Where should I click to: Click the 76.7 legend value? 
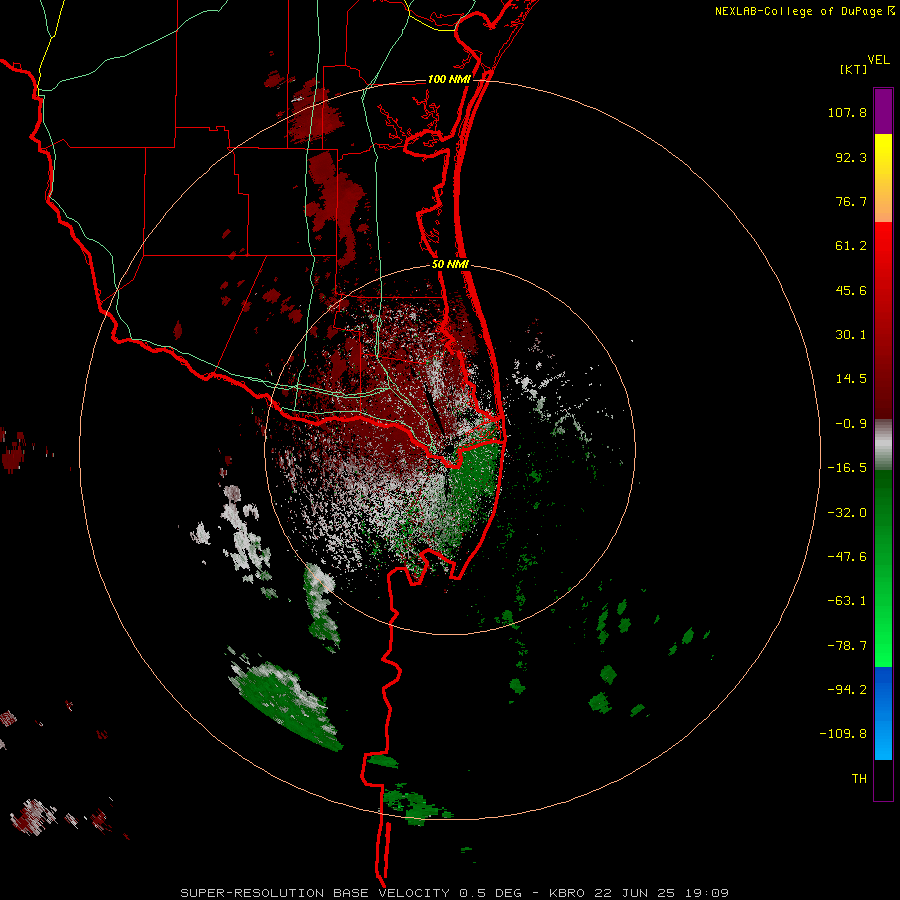[851, 201]
